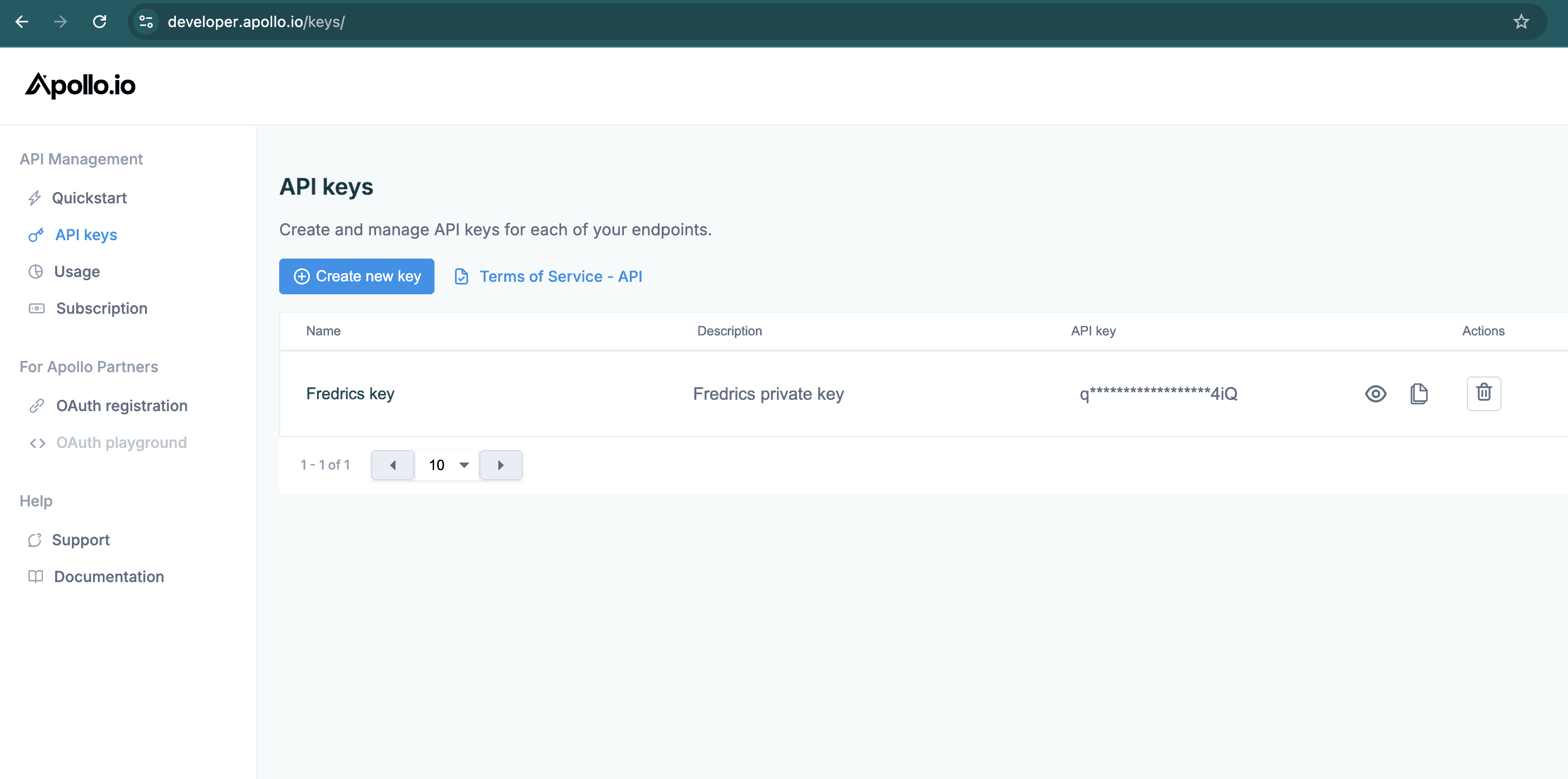Click the API keys key icon

point(36,235)
